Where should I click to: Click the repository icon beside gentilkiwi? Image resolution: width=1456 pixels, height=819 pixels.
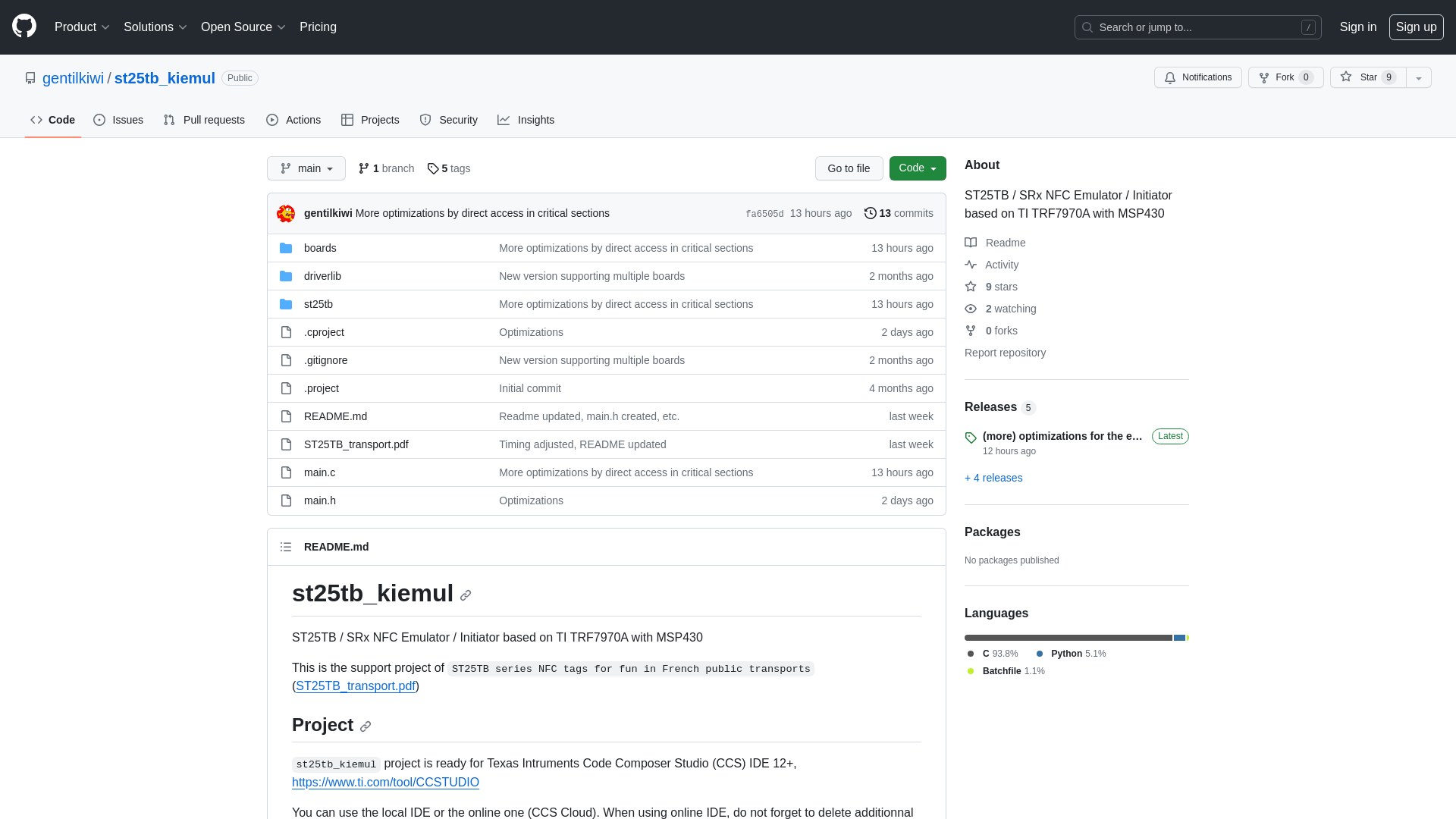30,78
